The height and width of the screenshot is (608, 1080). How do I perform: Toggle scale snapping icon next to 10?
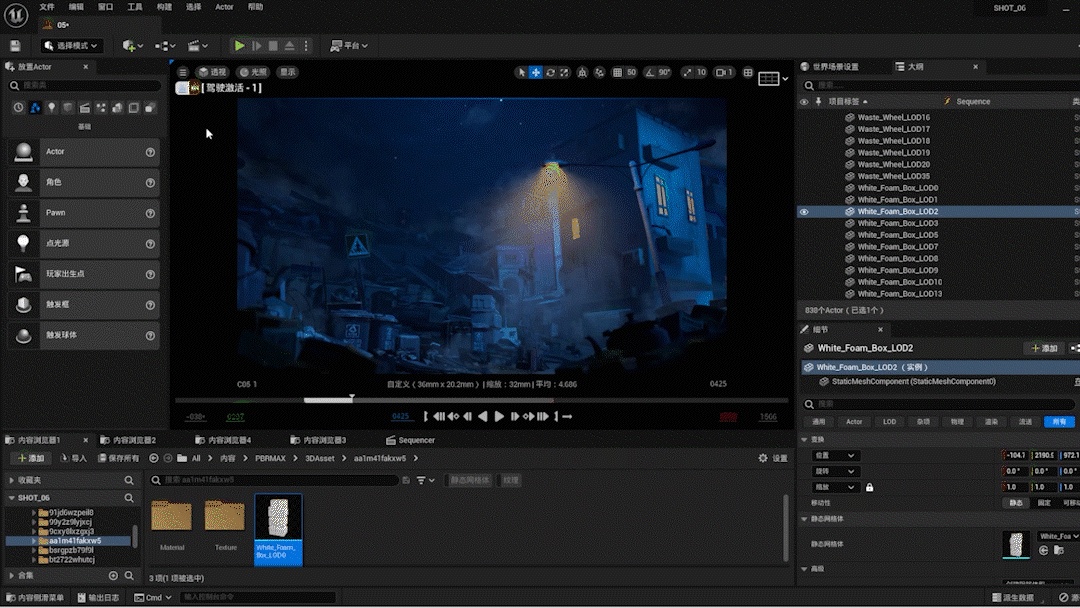687,72
